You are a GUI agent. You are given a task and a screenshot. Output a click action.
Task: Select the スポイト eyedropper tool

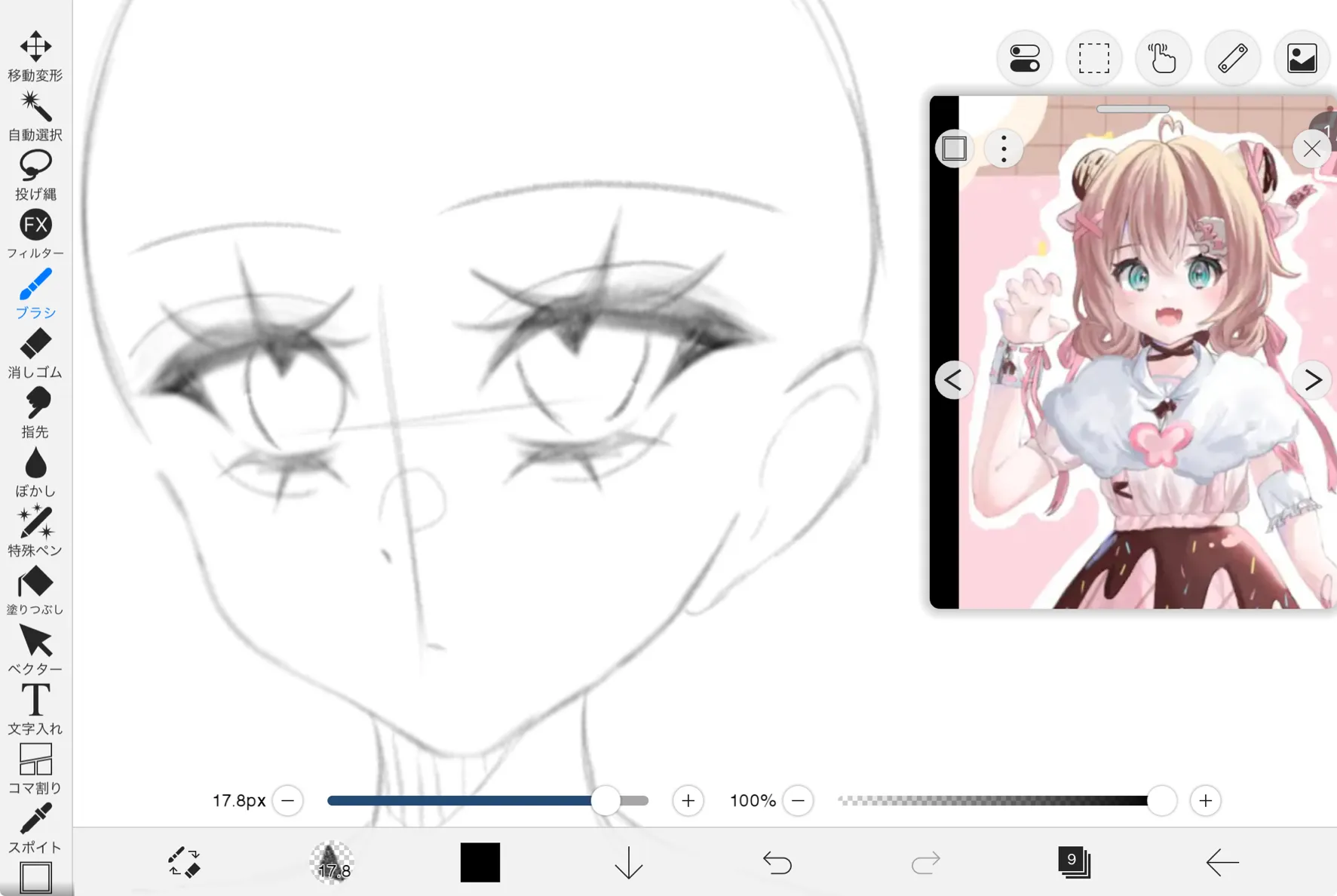(x=35, y=828)
